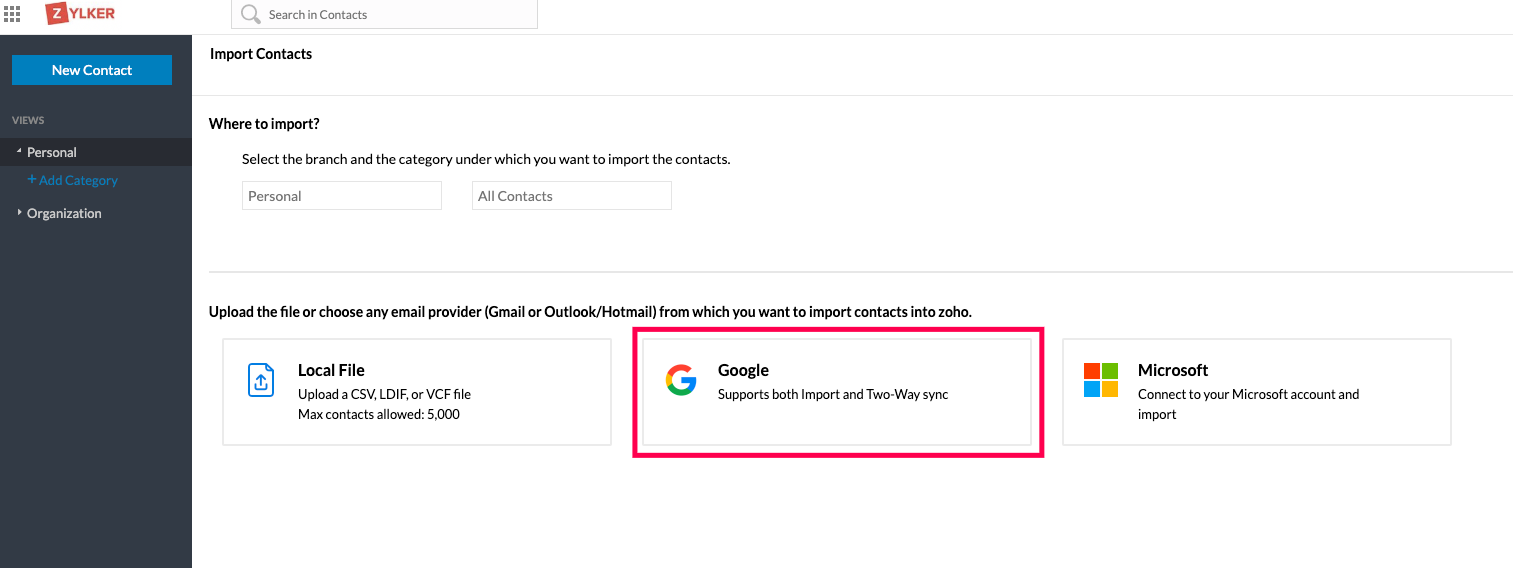Click the search magnifier icon
The width and height of the screenshot is (1513, 568).
pos(250,14)
